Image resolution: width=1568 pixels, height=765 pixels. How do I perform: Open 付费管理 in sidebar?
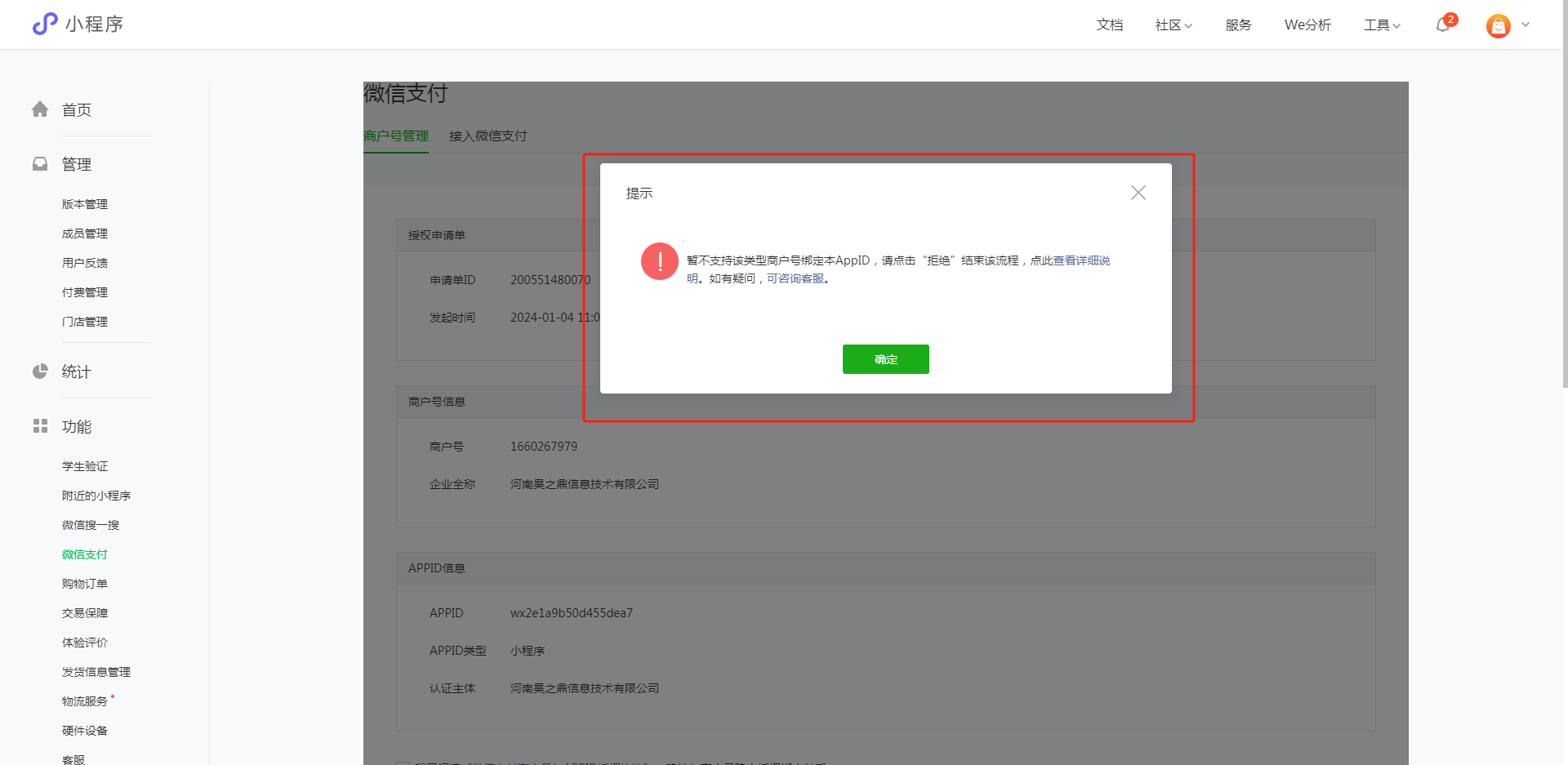point(85,292)
